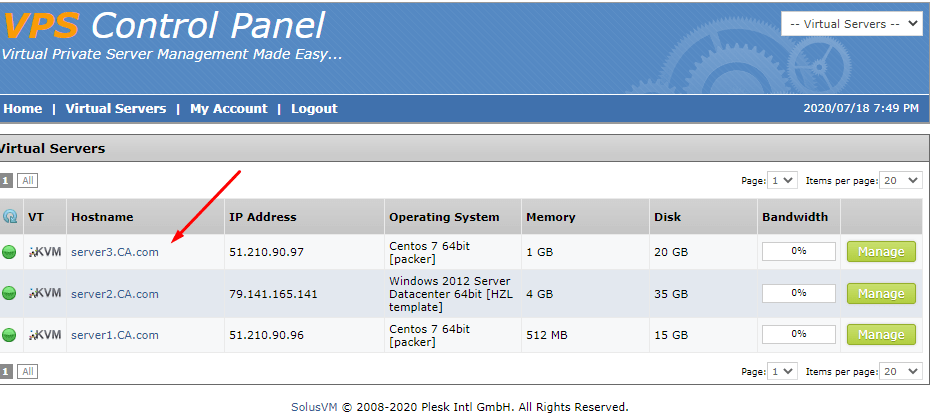The height and width of the screenshot is (419, 930).
Task: Click green status icon for server2.CA.com
Action: click(9, 293)
